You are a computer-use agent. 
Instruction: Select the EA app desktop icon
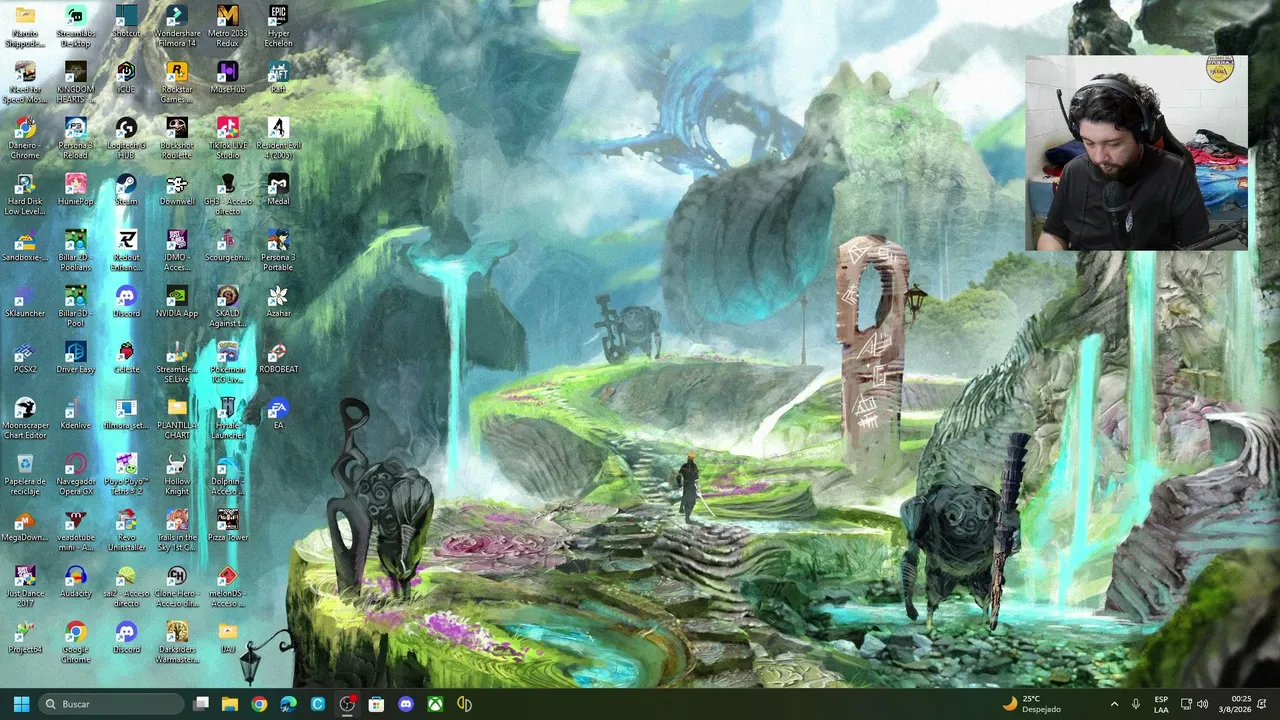278,414
